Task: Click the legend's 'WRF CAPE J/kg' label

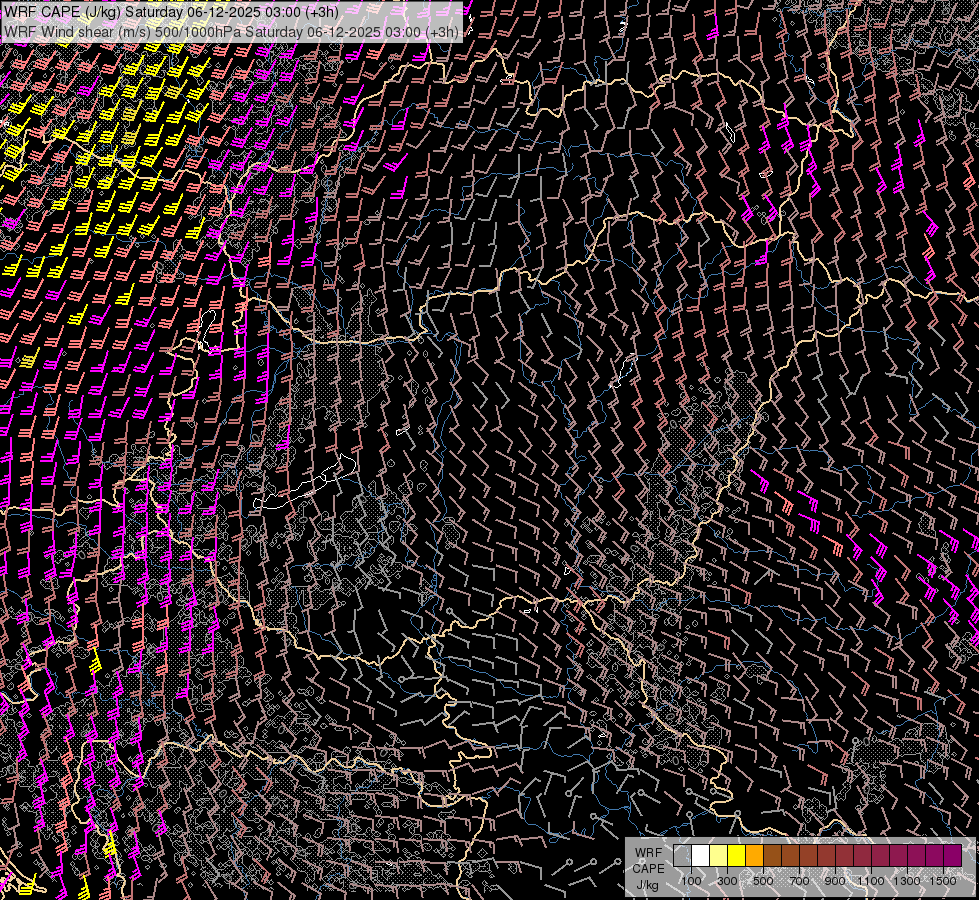Action: (x=647, y=868)
